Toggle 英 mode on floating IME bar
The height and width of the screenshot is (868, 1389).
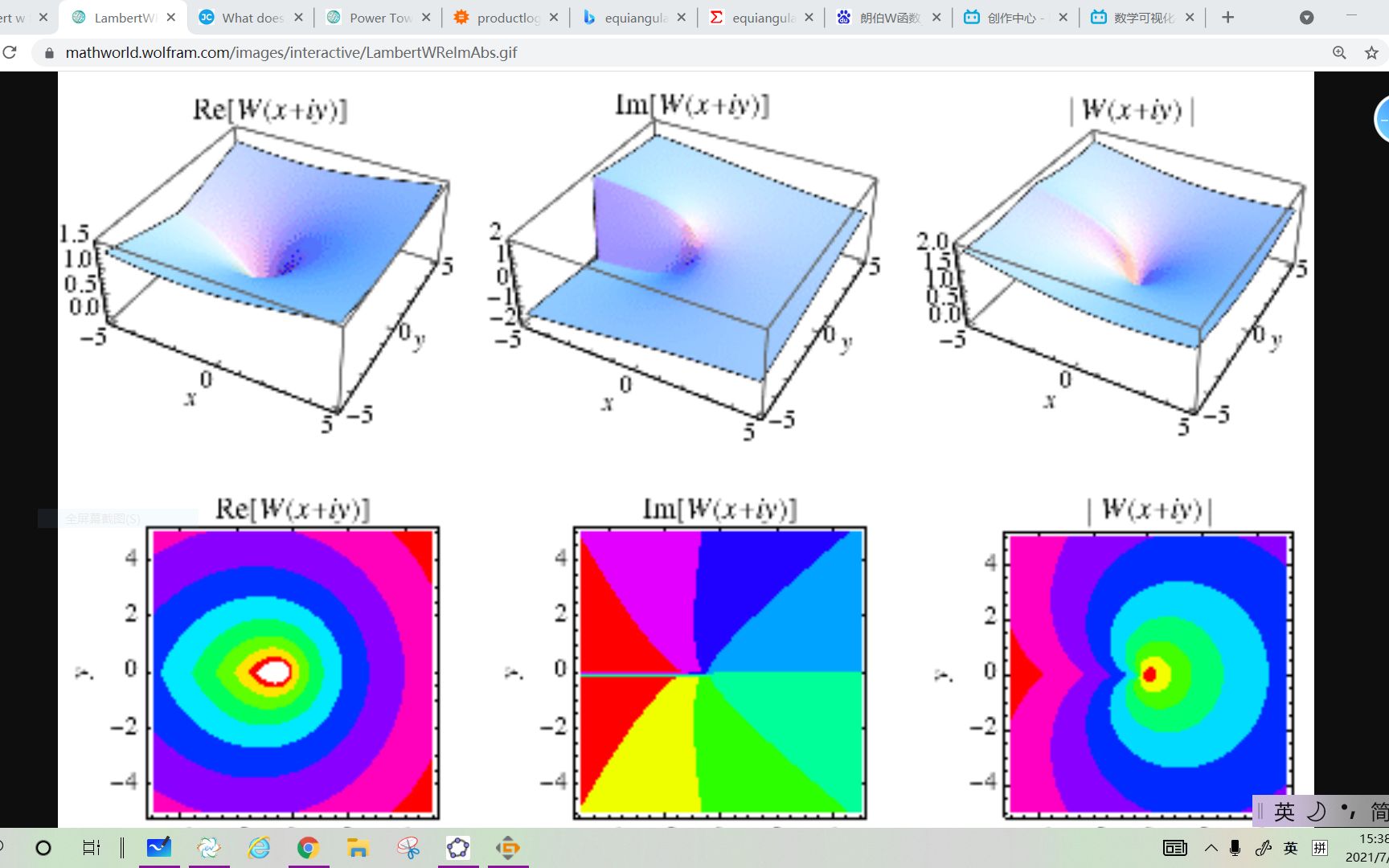(x=1284, y=812)
